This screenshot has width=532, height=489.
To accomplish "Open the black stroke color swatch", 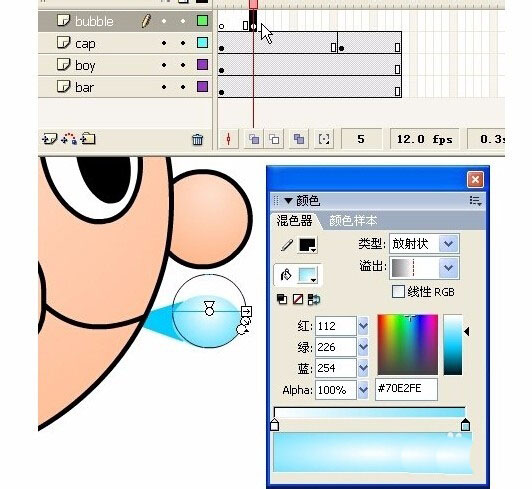I will [307, 245].
